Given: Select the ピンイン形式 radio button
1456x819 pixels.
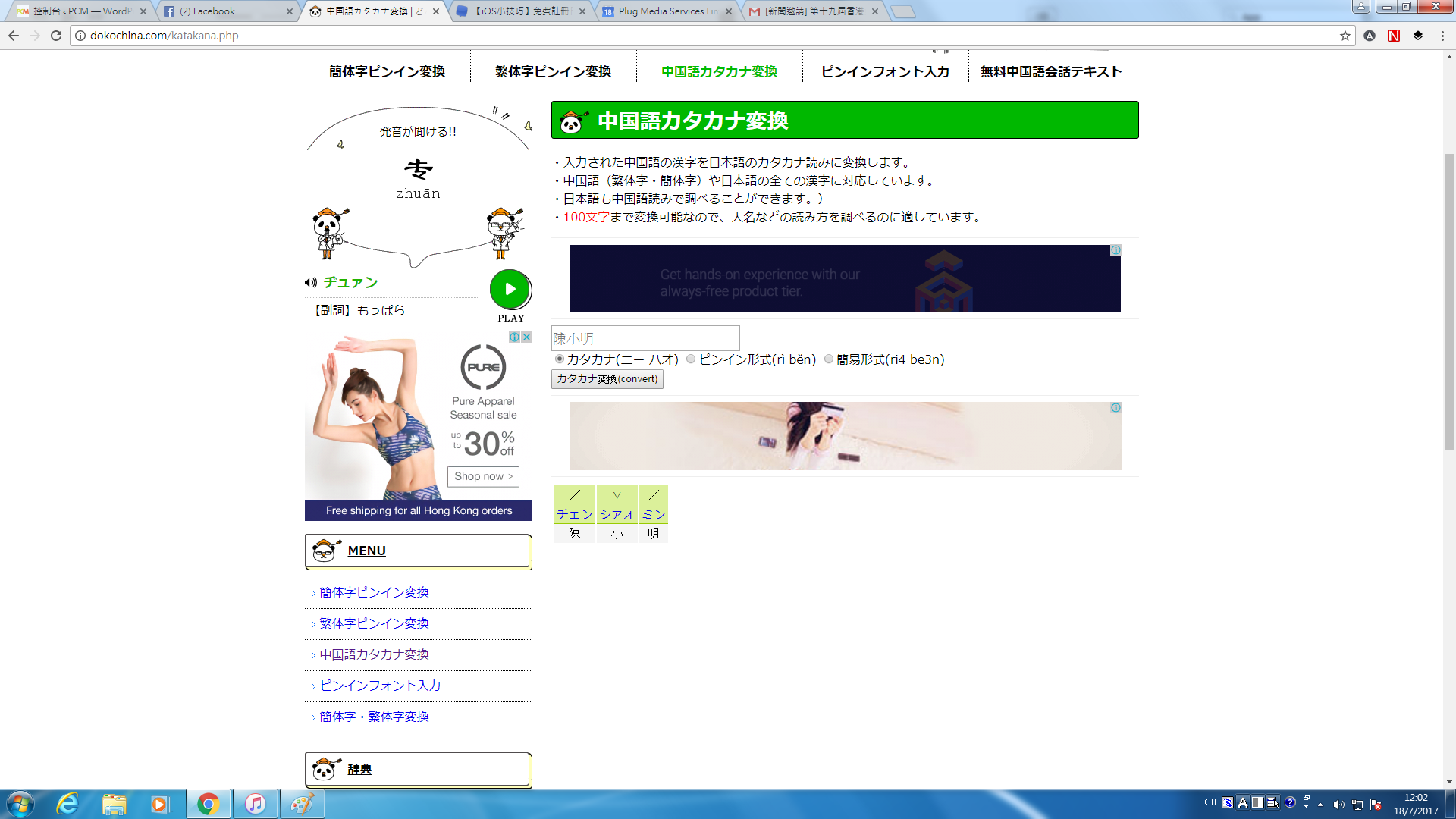Looking at the screenshot, I should click(x=691, y=359).
